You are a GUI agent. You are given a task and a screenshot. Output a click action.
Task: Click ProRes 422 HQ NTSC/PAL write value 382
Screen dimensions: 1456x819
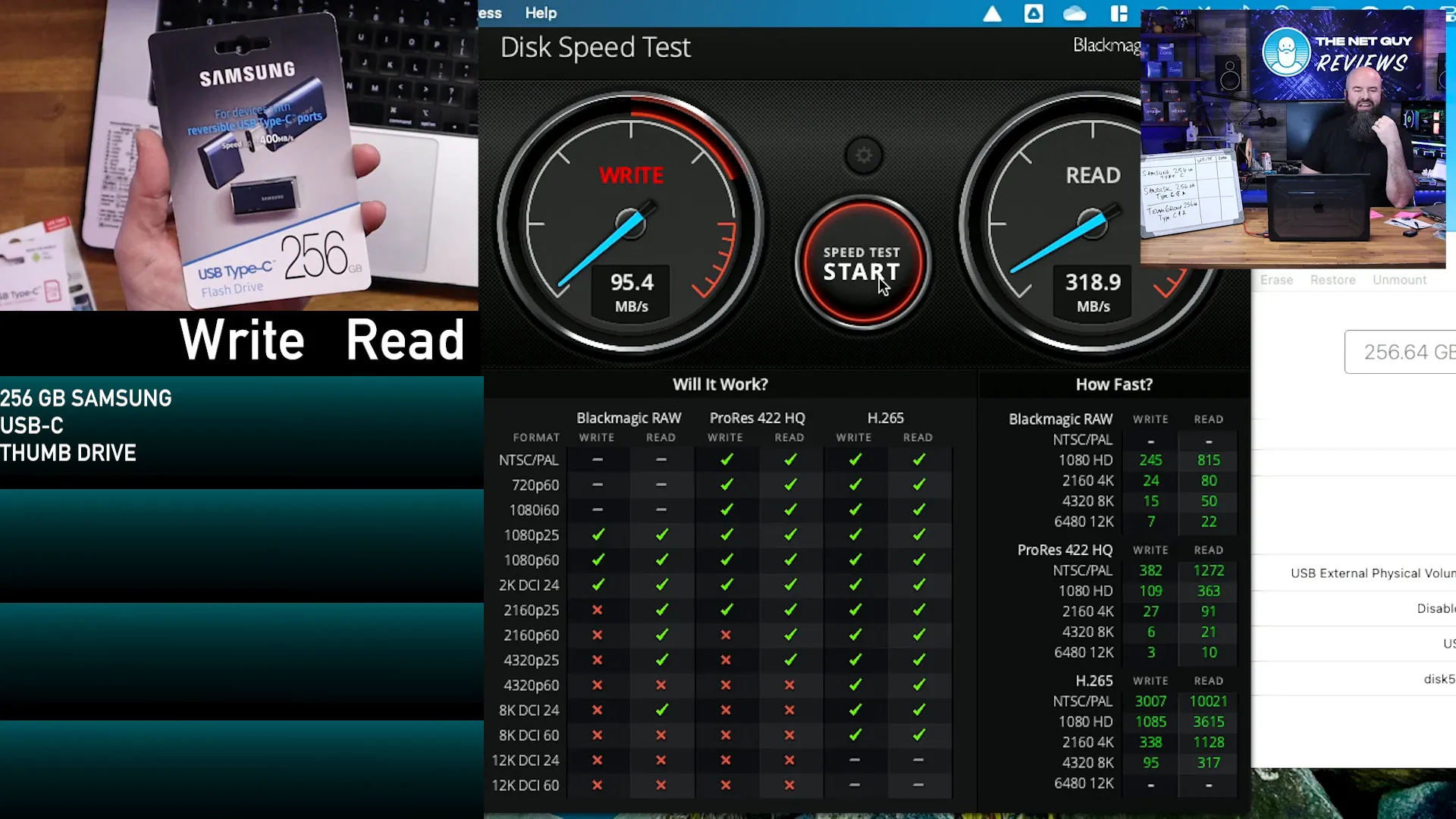tap(1150, 570)
